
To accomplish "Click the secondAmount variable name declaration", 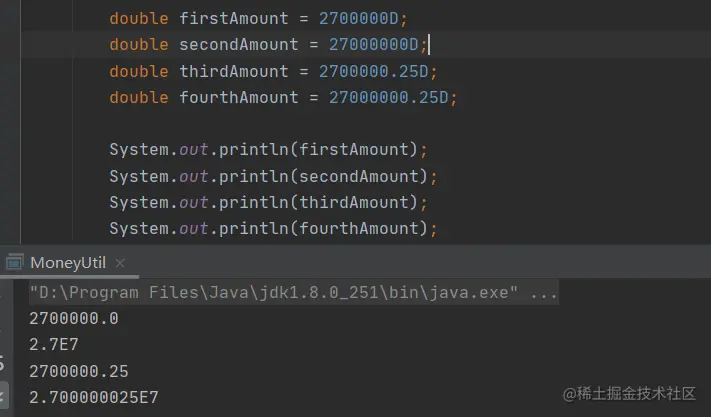I will 239,44.
